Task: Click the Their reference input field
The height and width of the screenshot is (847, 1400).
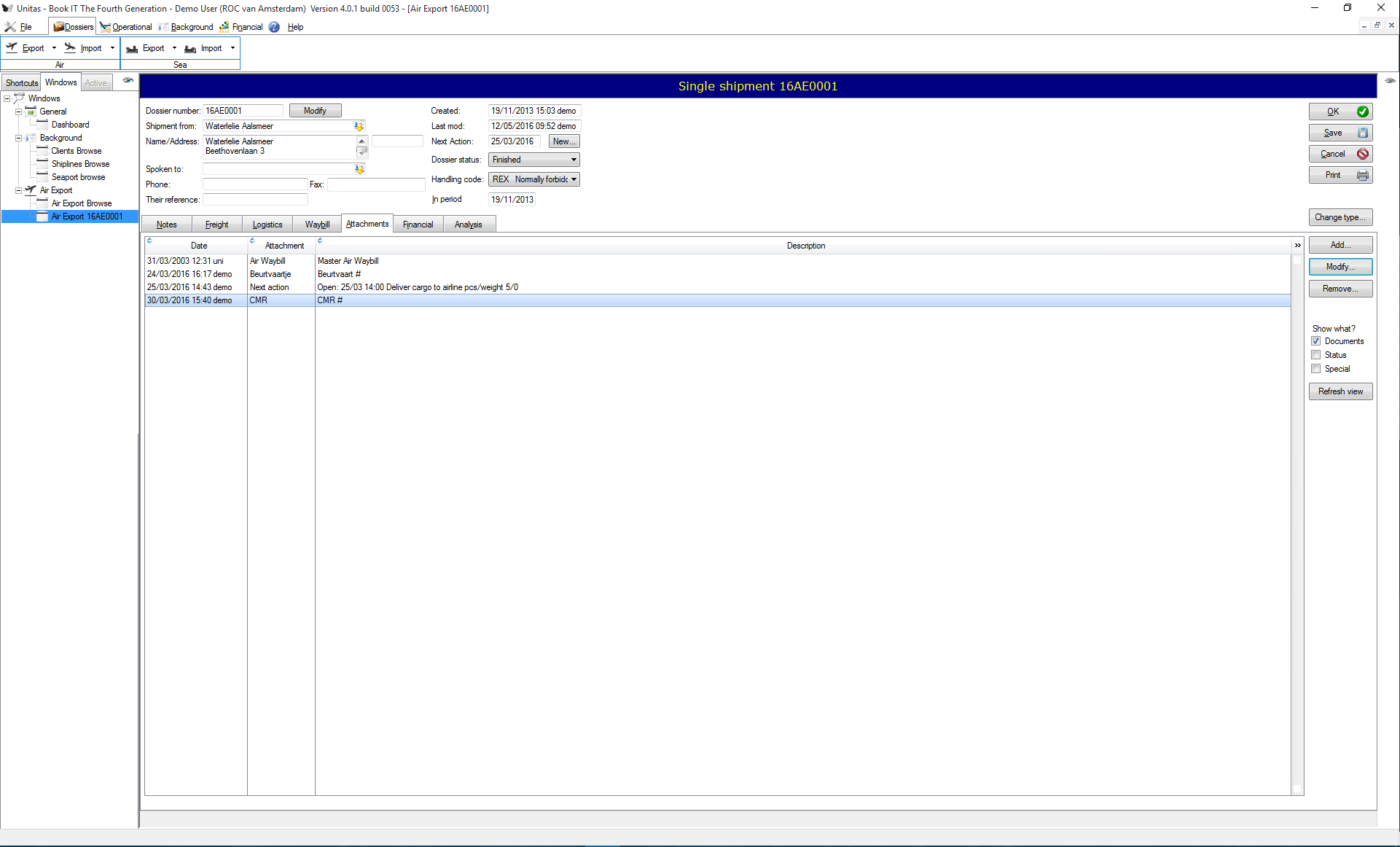Action: point(255,200)
